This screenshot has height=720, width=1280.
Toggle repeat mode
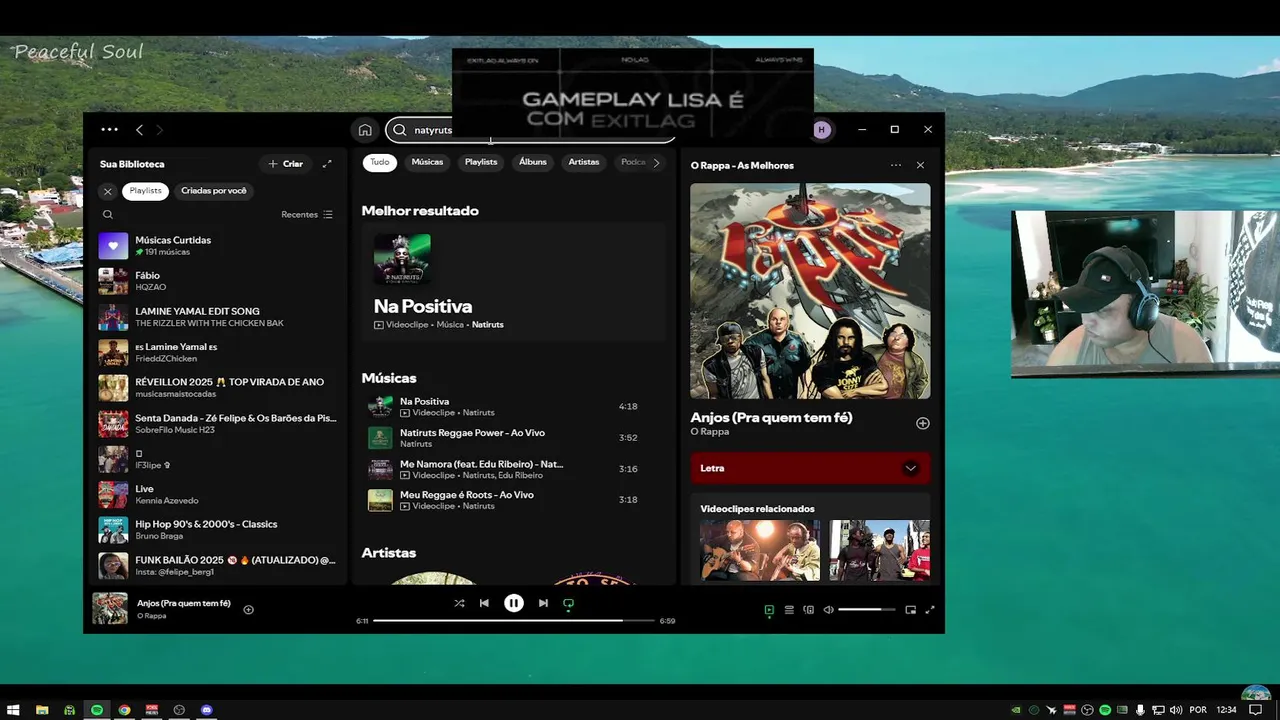pos(568,603)
